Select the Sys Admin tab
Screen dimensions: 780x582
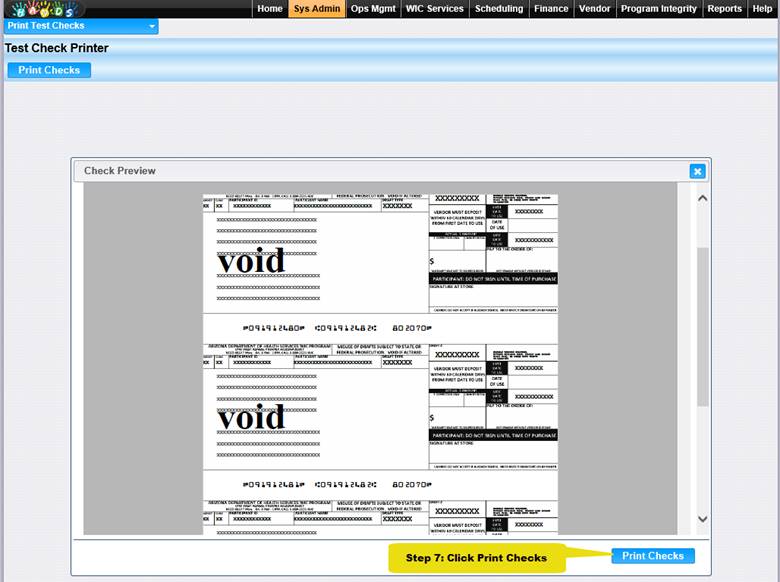(316, 9)
